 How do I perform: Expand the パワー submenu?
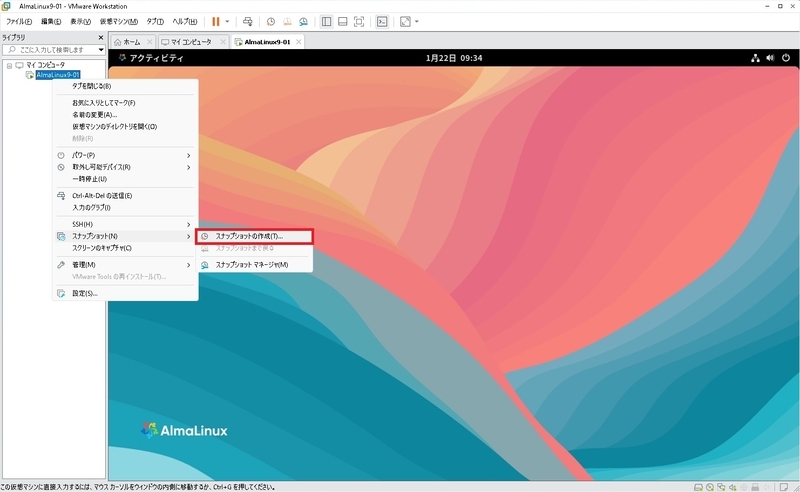coord(125,155)
